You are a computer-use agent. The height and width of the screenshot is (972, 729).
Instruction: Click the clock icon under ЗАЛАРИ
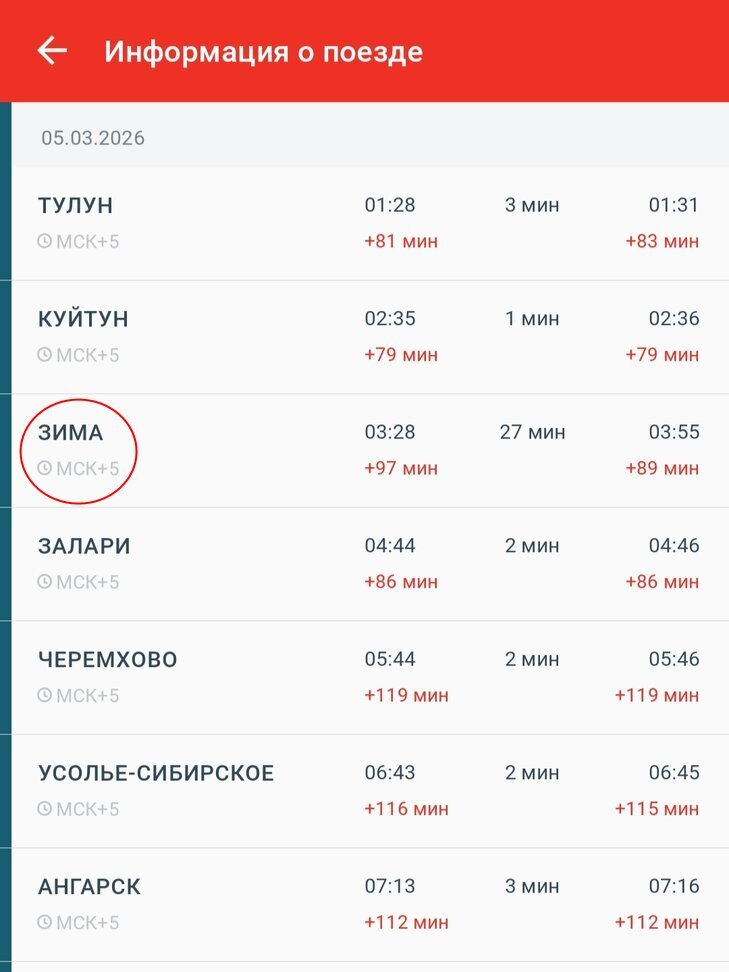(44, 581)
